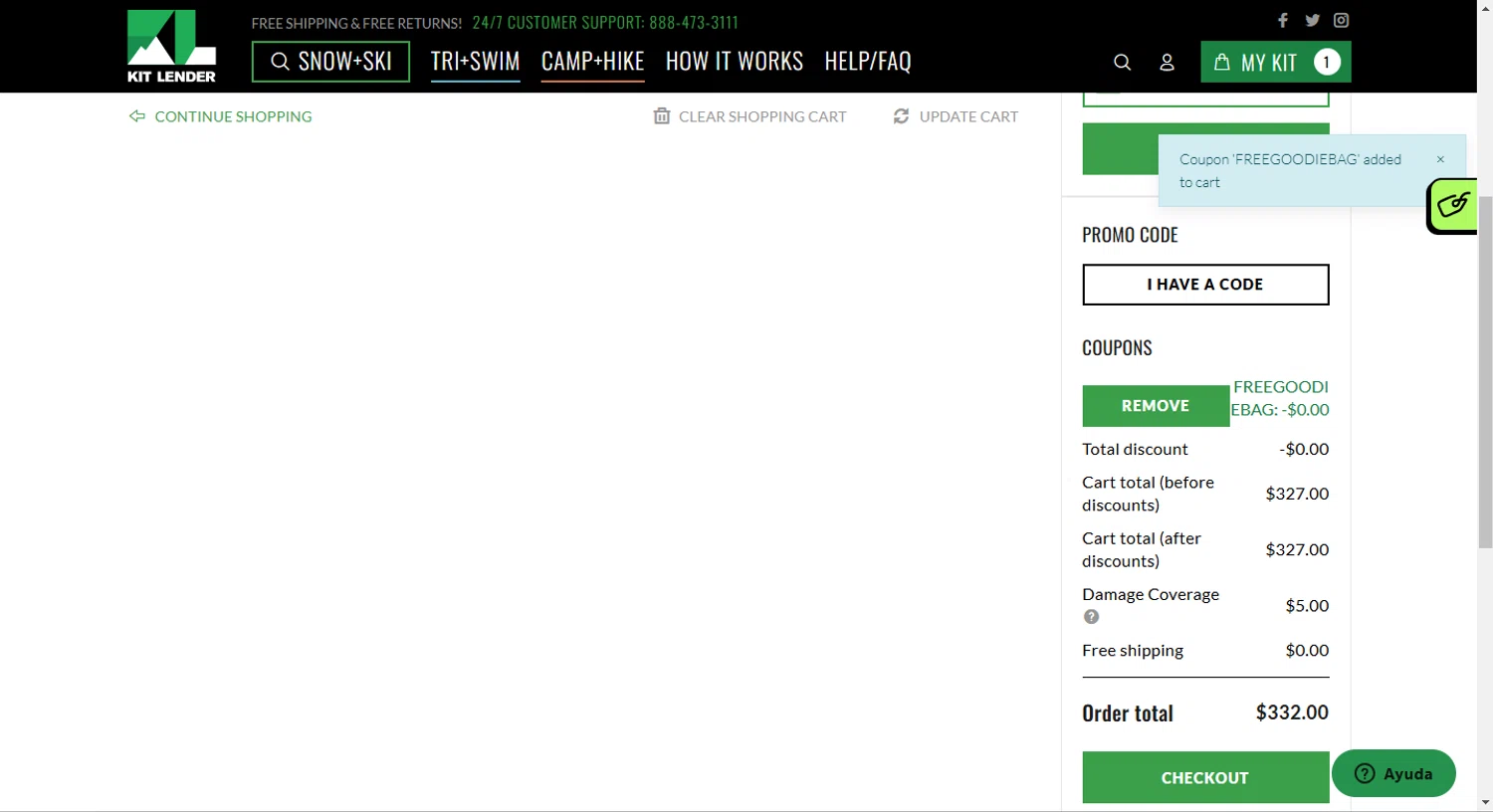Open the SNOW+SKI category
1493x812 pixels.
click(x=330, y=62)
